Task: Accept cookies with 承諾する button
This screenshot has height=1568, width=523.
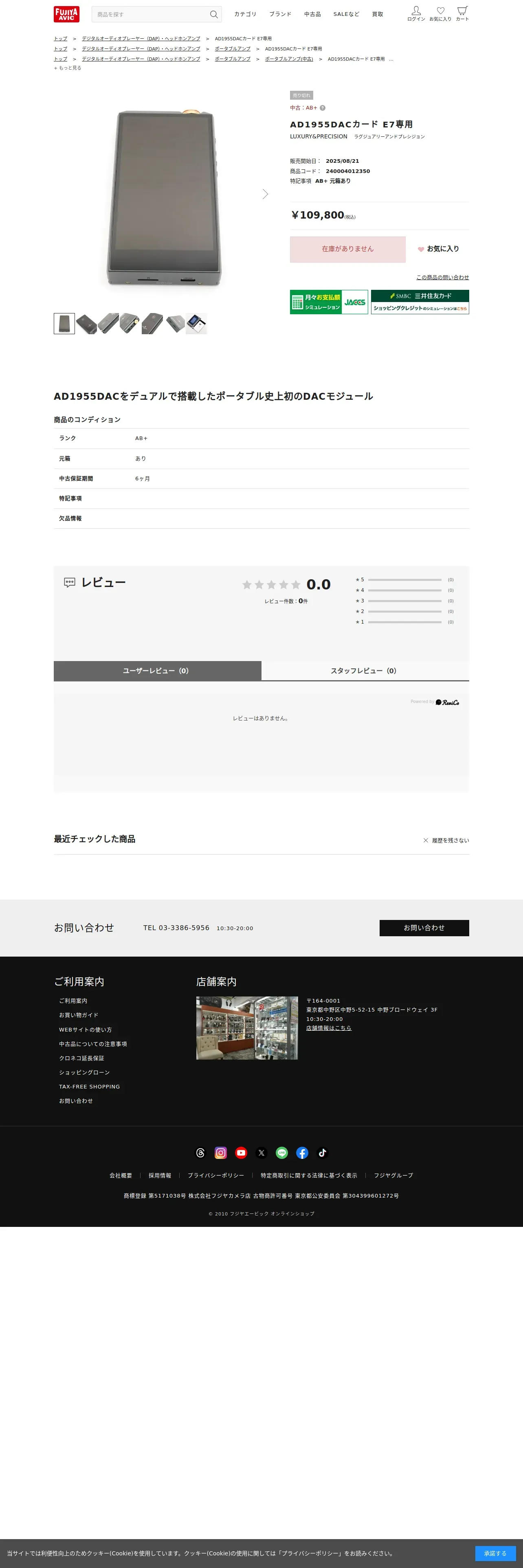Action: (495, 1553)
